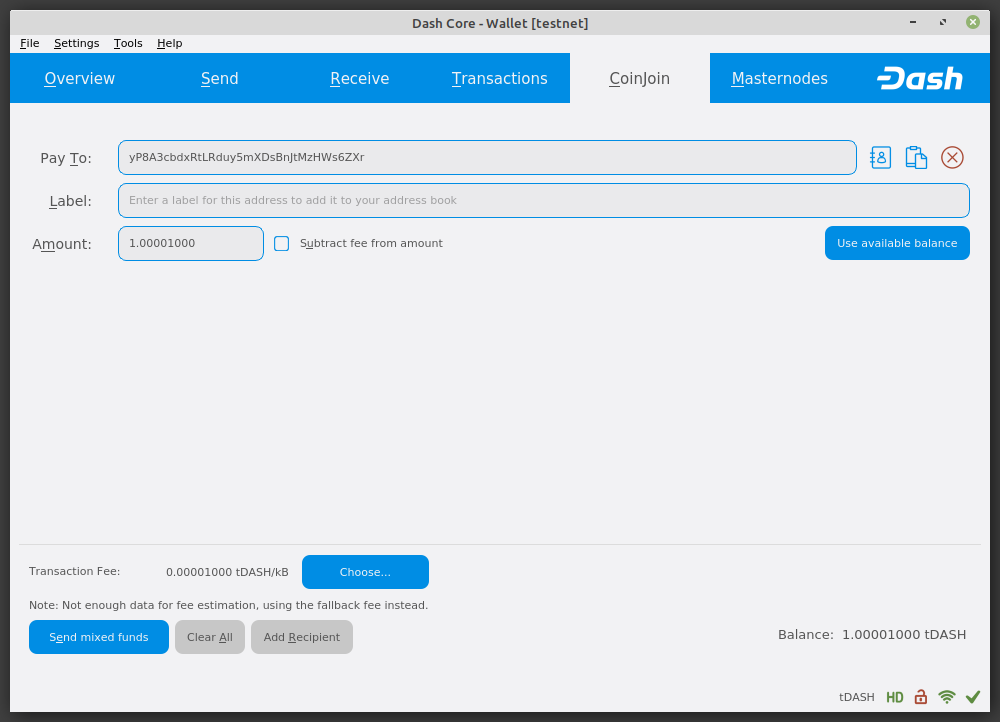Click the Use available balance button
The width and height of the screenshot is (1000, 722).
tap(896, 243)
